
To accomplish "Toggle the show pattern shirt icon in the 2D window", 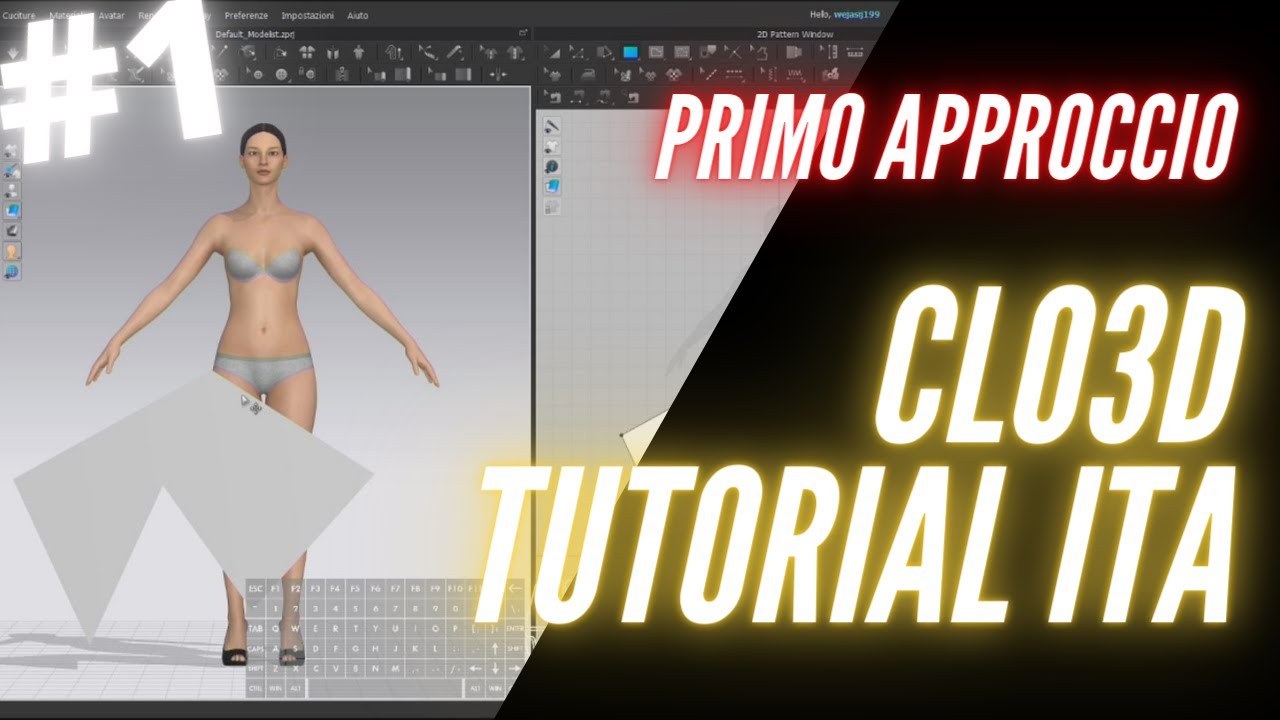I will [x=552, y=146].
